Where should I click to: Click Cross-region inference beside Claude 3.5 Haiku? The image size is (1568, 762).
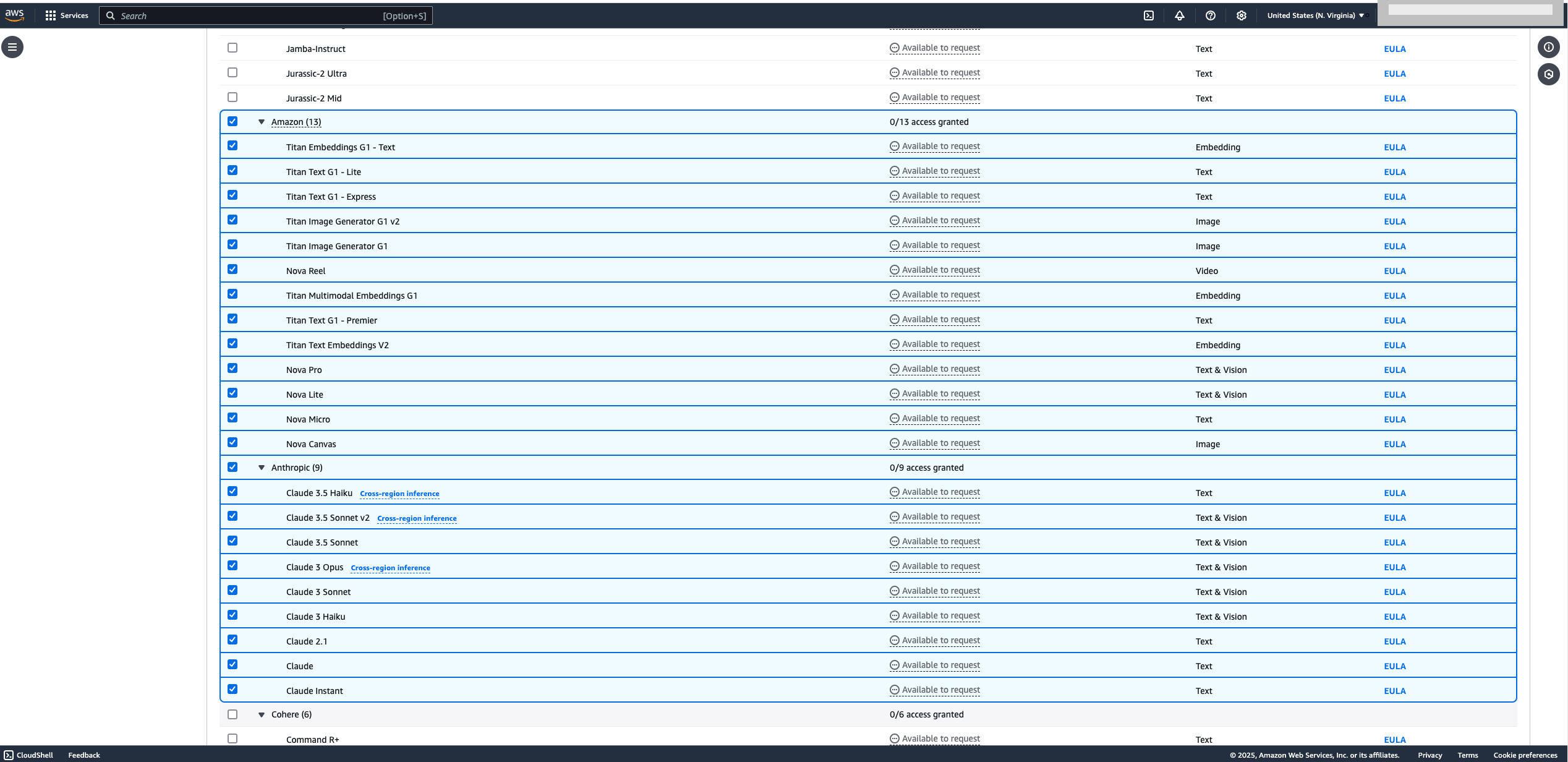tap(399, 494)
